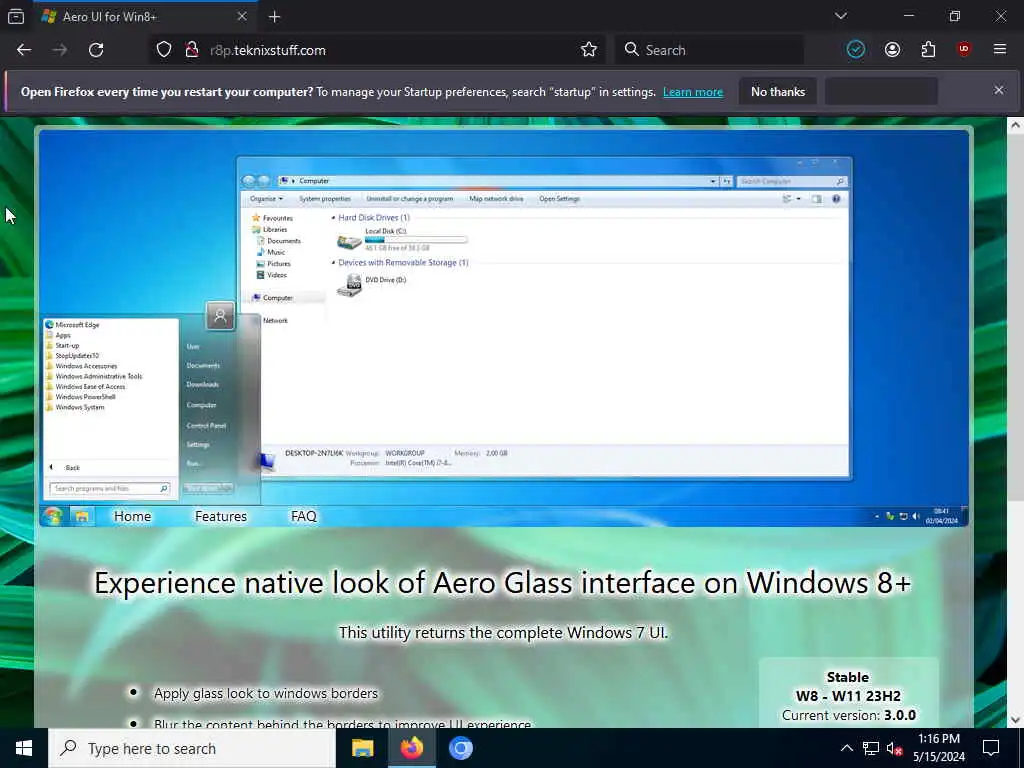
Task: Open Extensions puzzle icon
Action: point(928,50)
